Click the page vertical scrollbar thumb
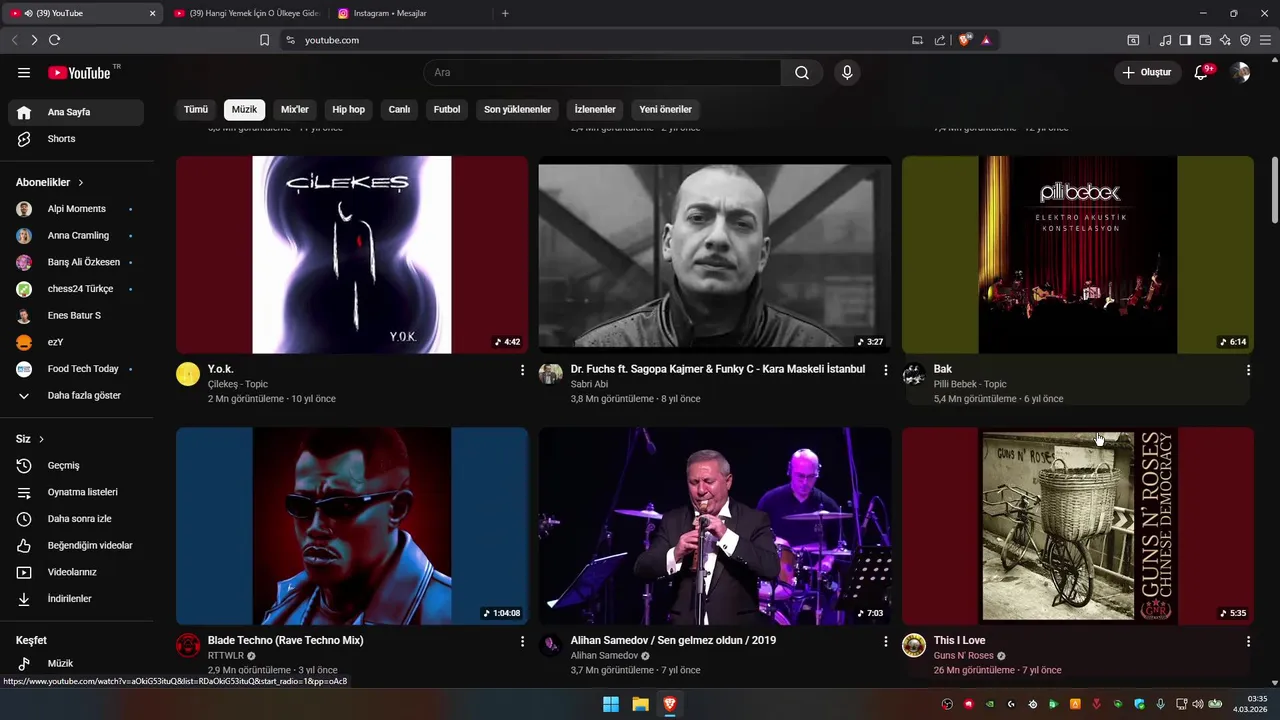The height and width of the screenshot is (720, 1280). pos(1274,190)
